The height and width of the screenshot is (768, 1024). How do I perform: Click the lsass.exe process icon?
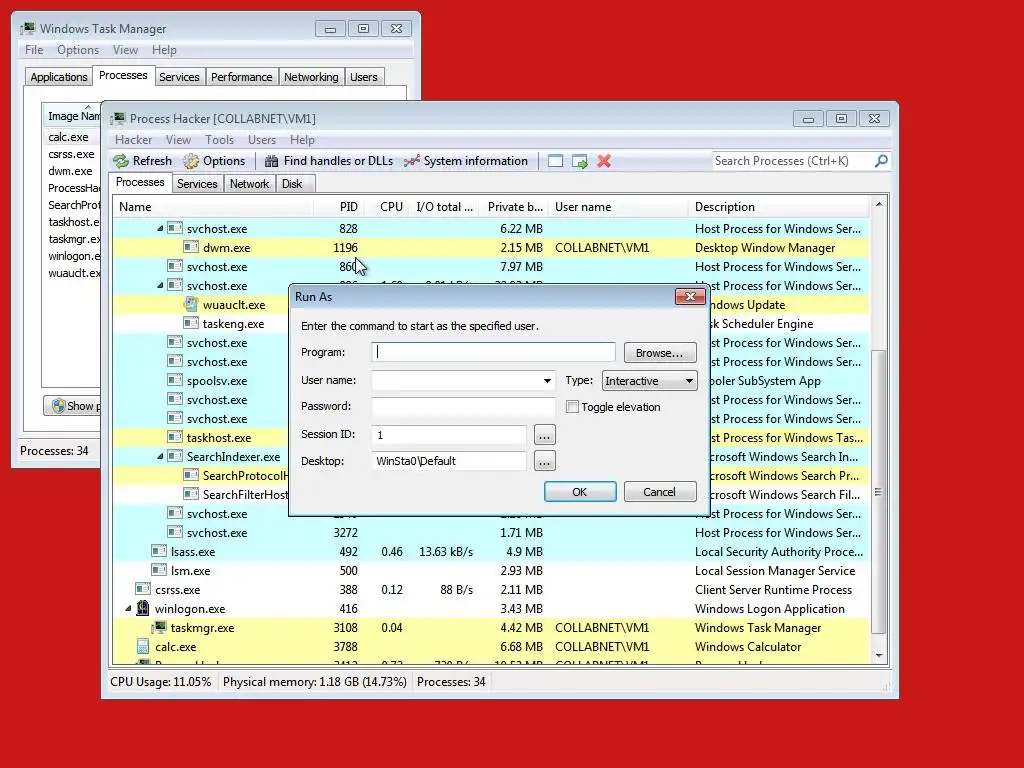pos(159,552)
